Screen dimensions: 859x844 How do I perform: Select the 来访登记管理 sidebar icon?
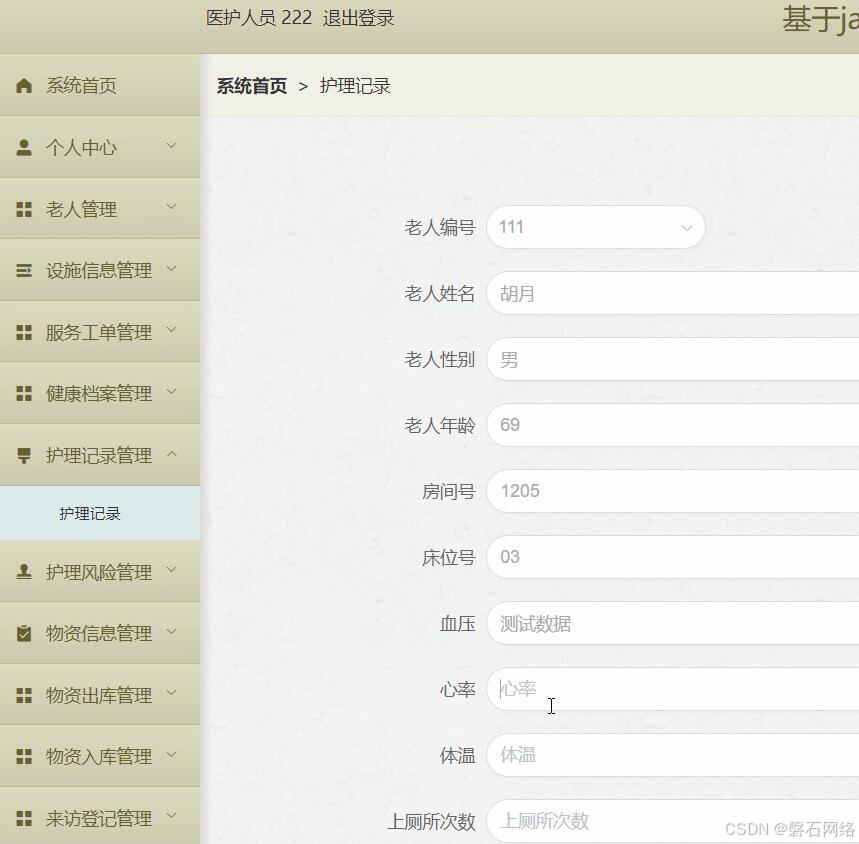22,817
